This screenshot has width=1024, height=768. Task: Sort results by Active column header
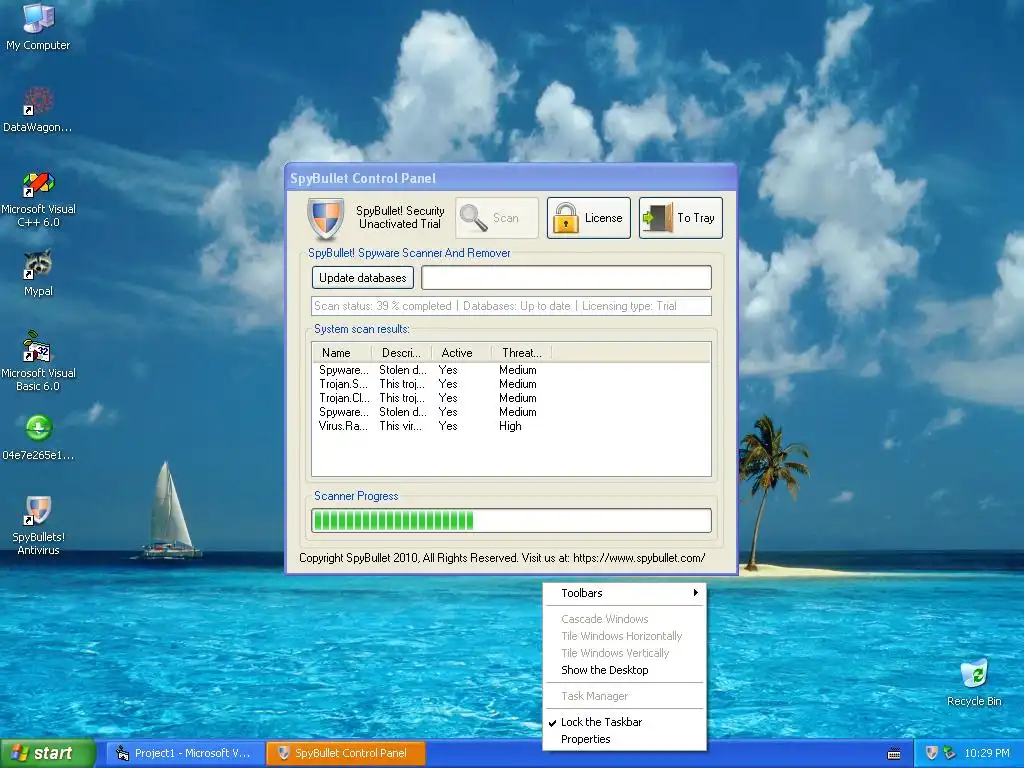coord(462,353)
